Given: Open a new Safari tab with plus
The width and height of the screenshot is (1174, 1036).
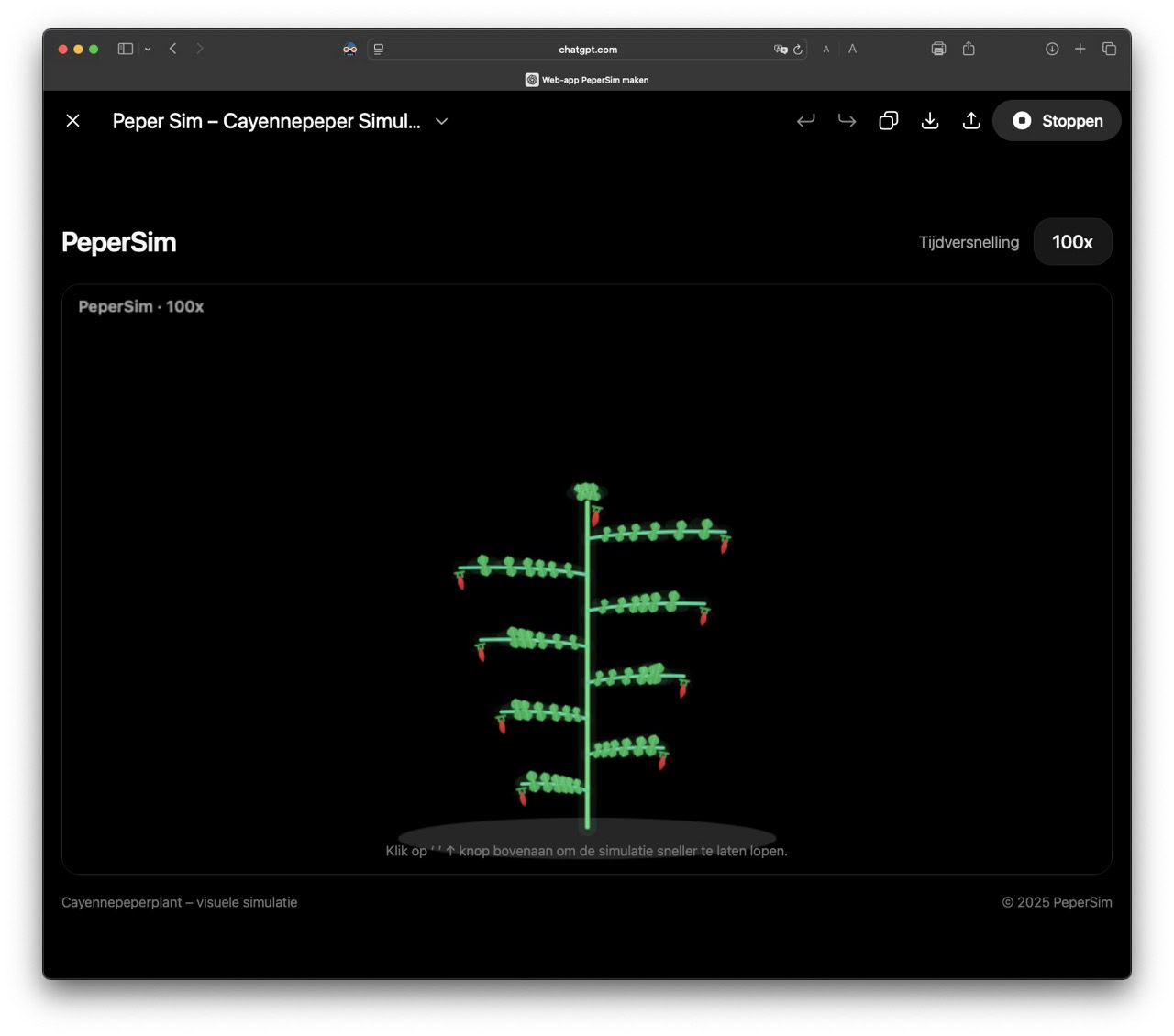Looking at the screenshot, I should pos(1080,49).
